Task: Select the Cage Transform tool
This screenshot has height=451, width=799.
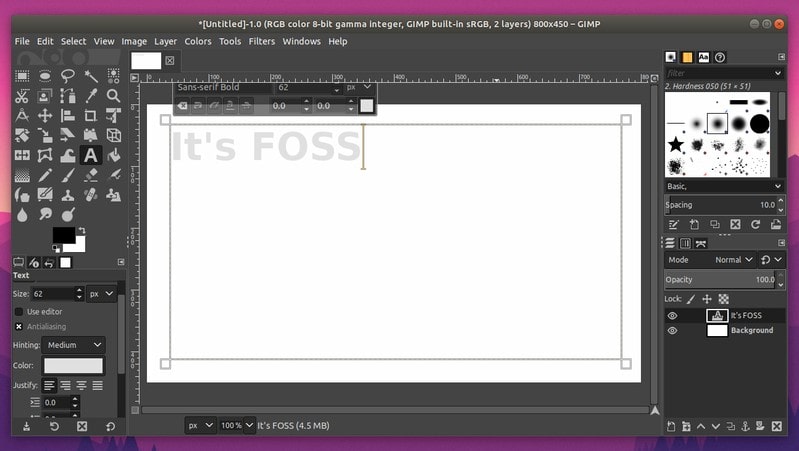Action: (45, 155)
